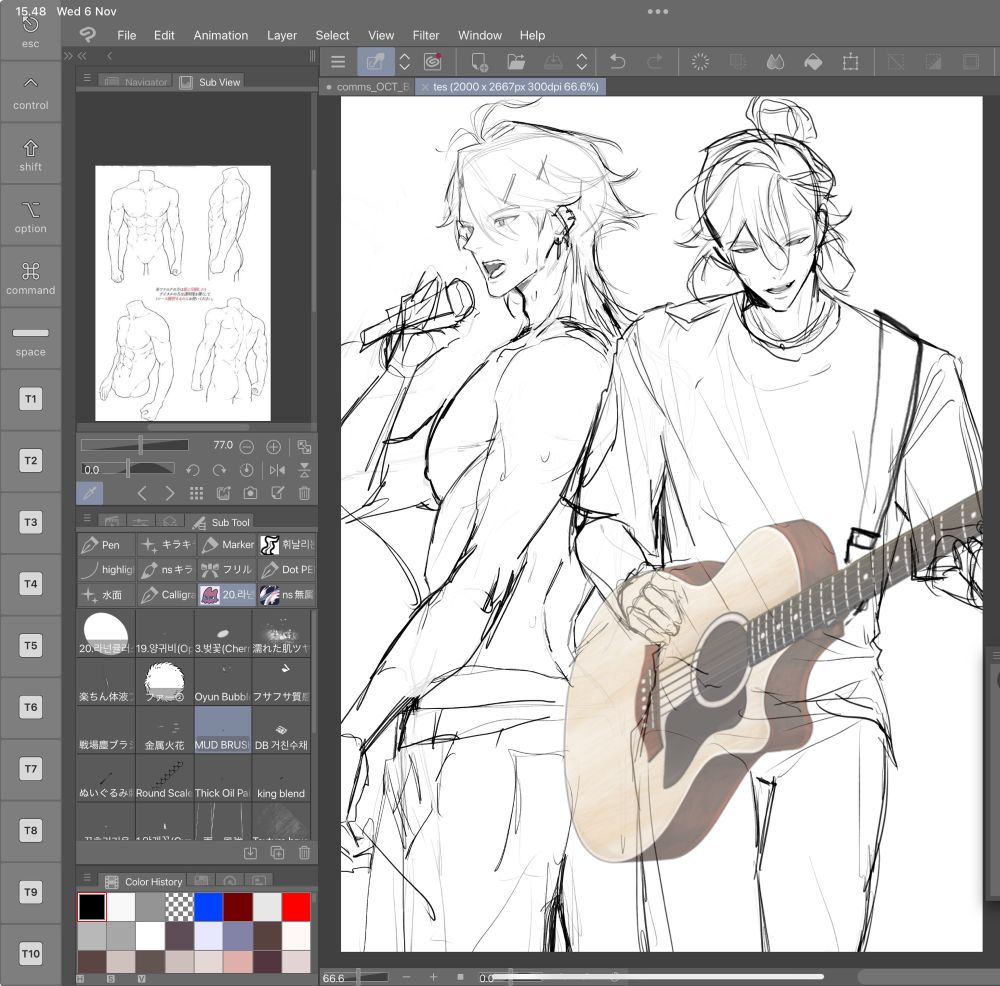Viewport: 1000px width, 986px height.
Task: Expand the up/down arrows next to the save icon
Action: coord(582,62)
